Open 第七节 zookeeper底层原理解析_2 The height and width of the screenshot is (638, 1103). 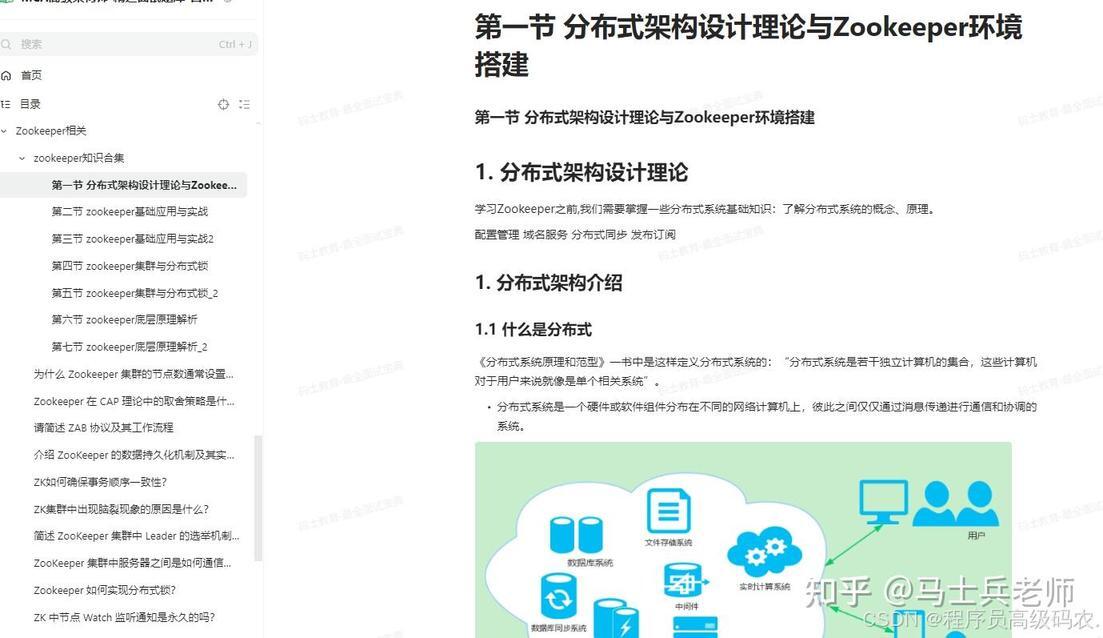click(129, 347)
